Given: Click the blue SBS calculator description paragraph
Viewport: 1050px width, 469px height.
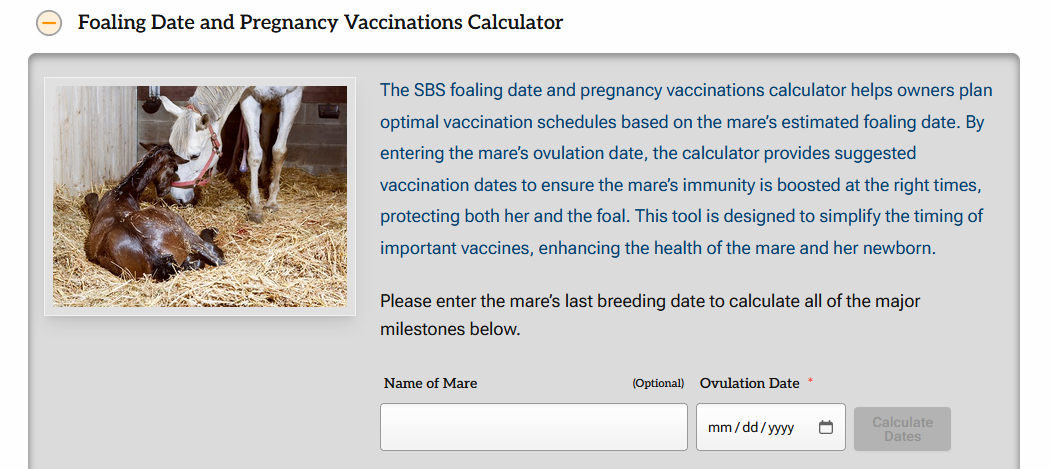Looking at the screenshot, I should pos(686,169).
